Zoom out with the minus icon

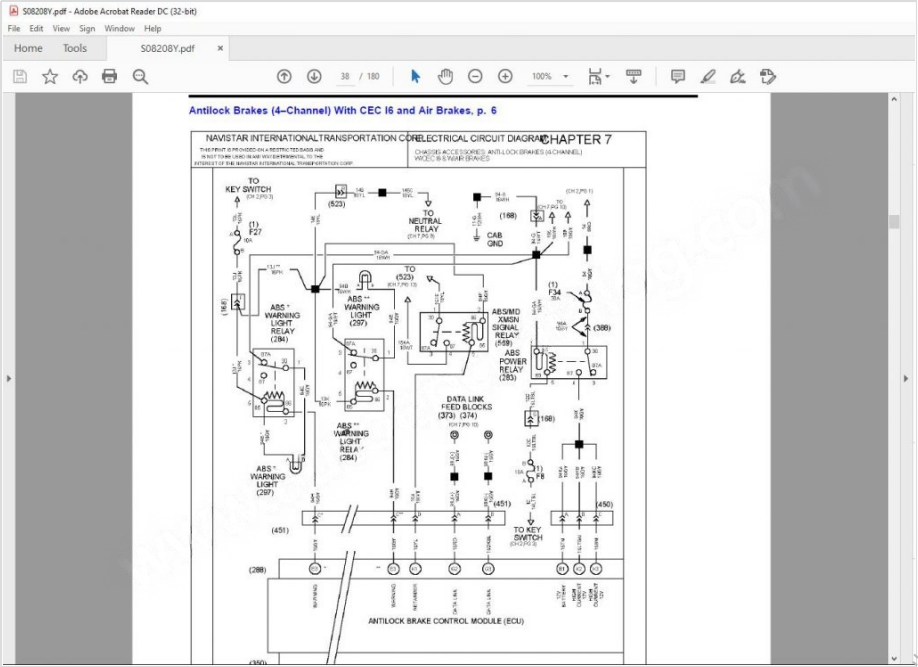(475, 76)
